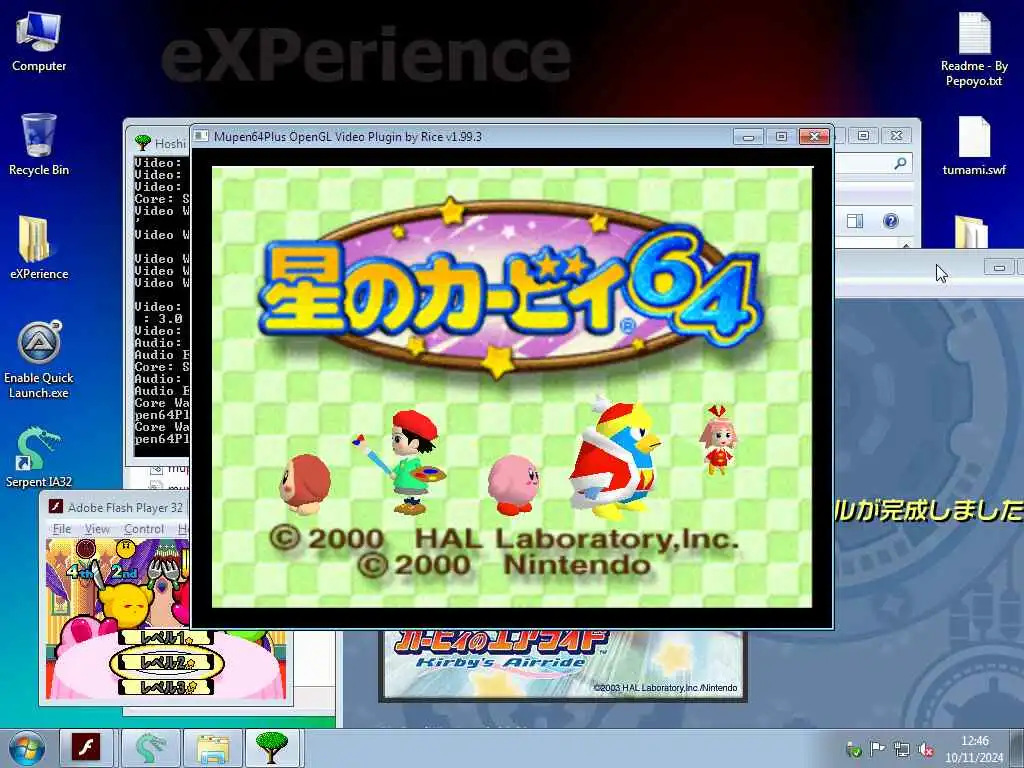1024x768 pixels.
Task: Click the muted volume tray icon
Action: (926, 750)
